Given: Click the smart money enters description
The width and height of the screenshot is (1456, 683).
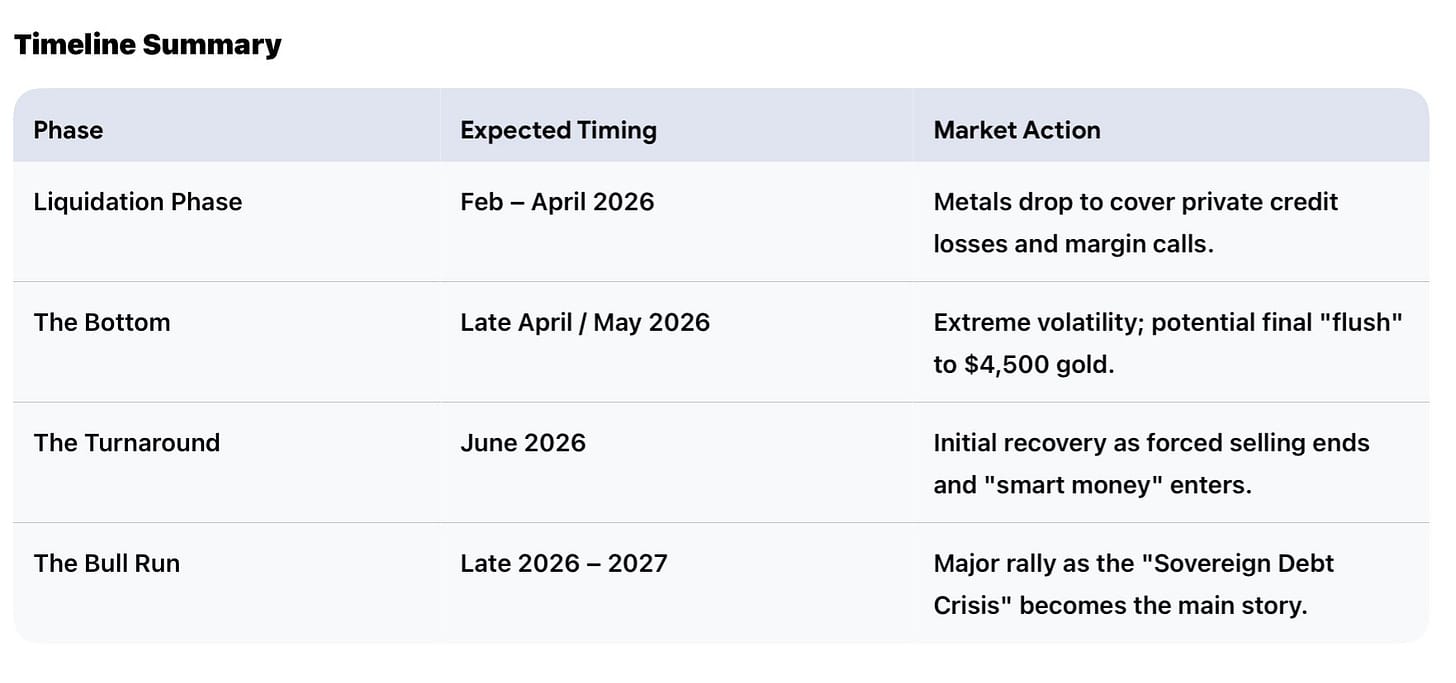Looking at the screenshot, I should pos(1092,485).
